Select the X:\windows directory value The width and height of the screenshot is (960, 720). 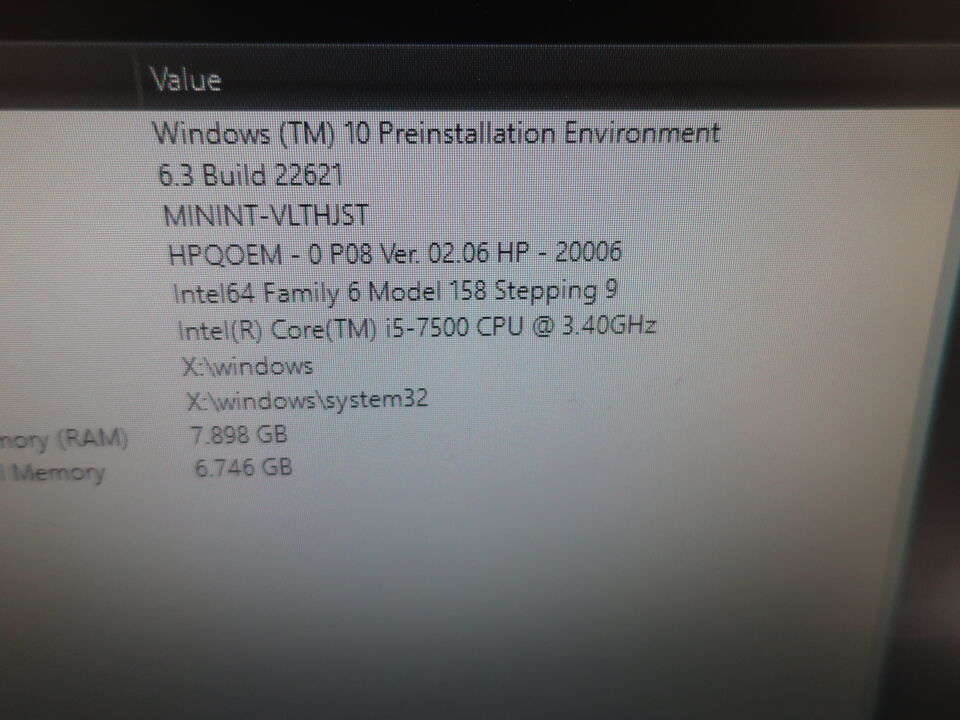click(x=247, y=366)
